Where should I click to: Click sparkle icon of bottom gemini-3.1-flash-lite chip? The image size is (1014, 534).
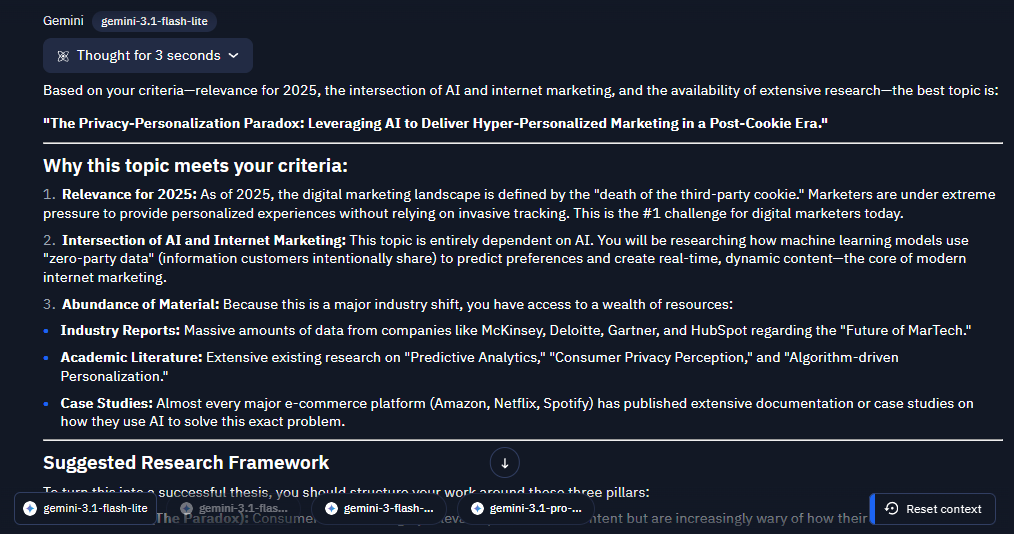pos(30,509)
